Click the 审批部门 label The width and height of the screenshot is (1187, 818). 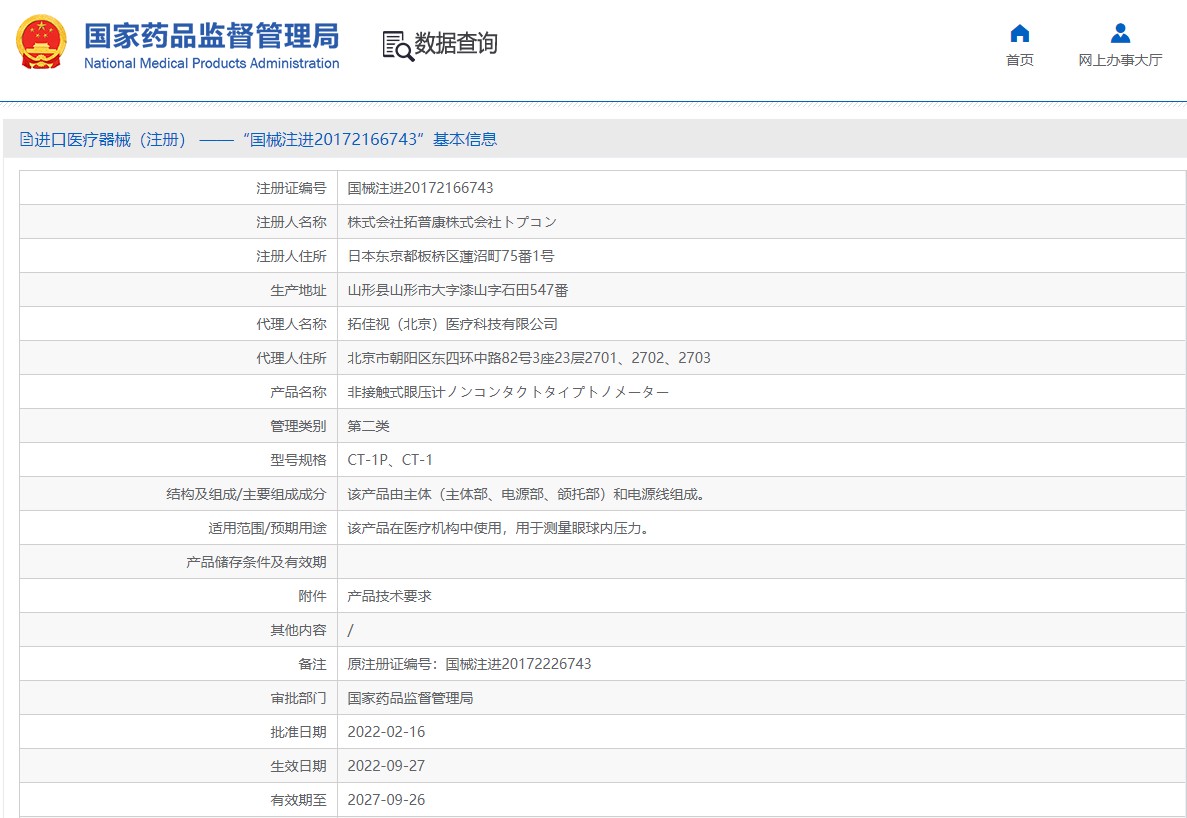coord(298,698)
